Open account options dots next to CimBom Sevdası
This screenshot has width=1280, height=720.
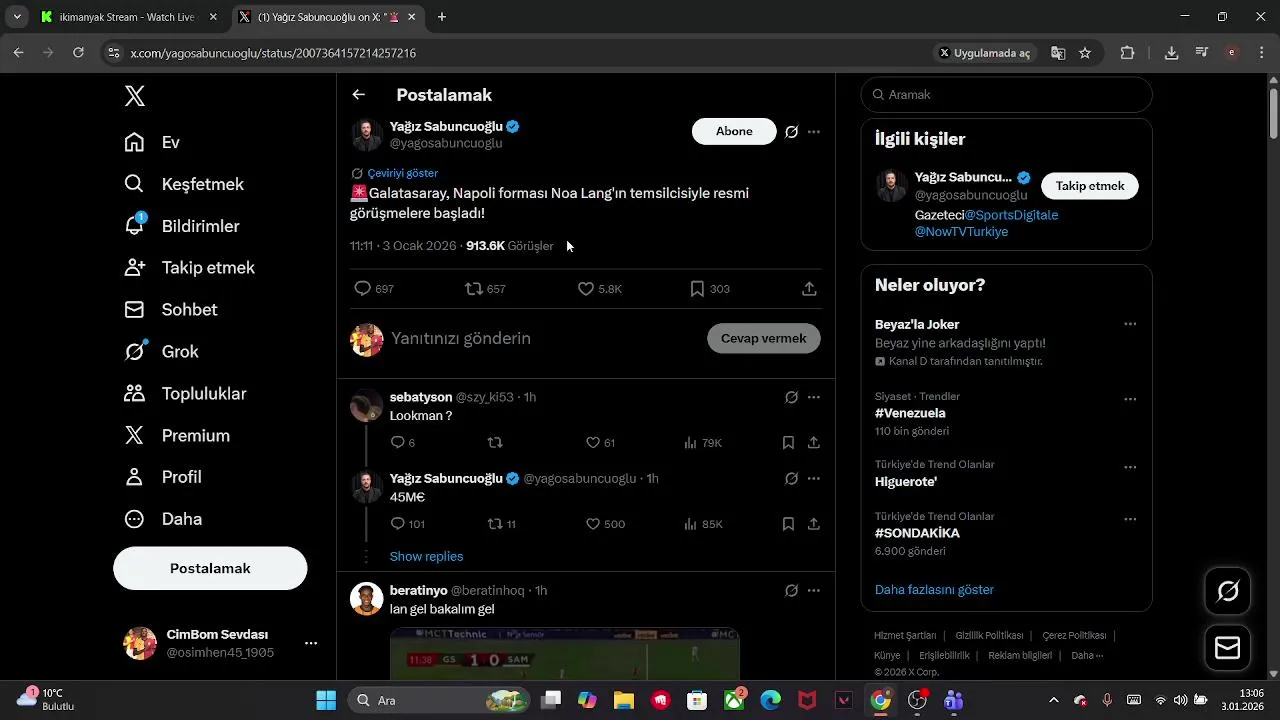(x=311, y=643)
